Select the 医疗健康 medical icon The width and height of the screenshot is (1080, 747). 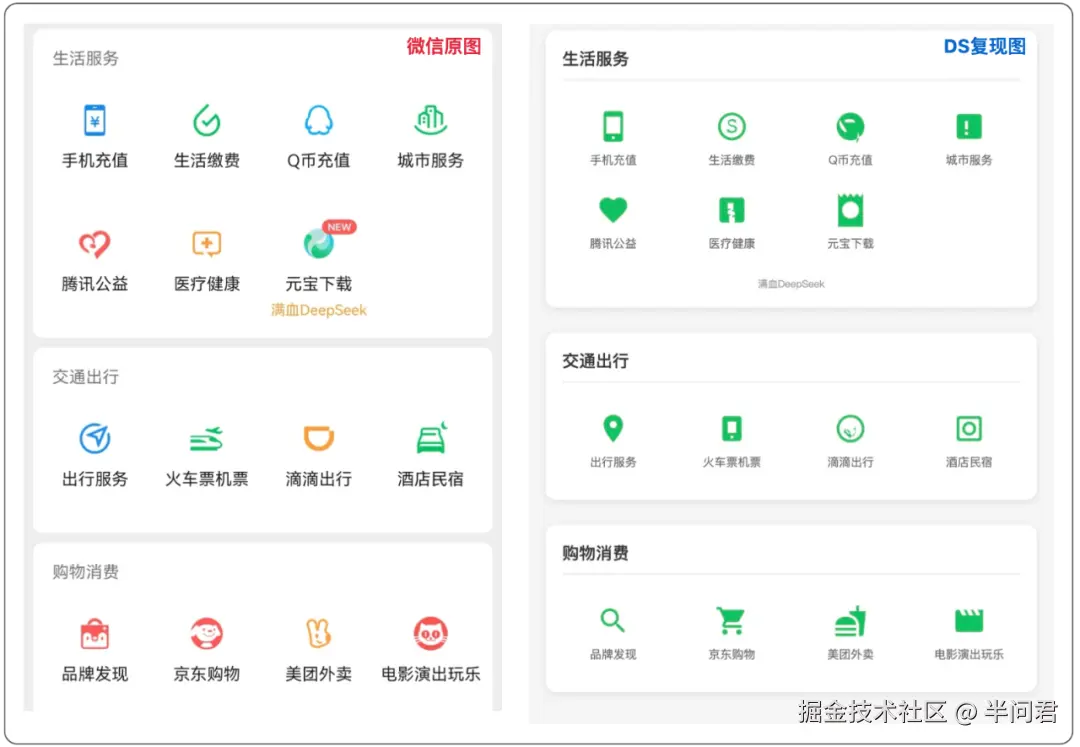(207, 243)
